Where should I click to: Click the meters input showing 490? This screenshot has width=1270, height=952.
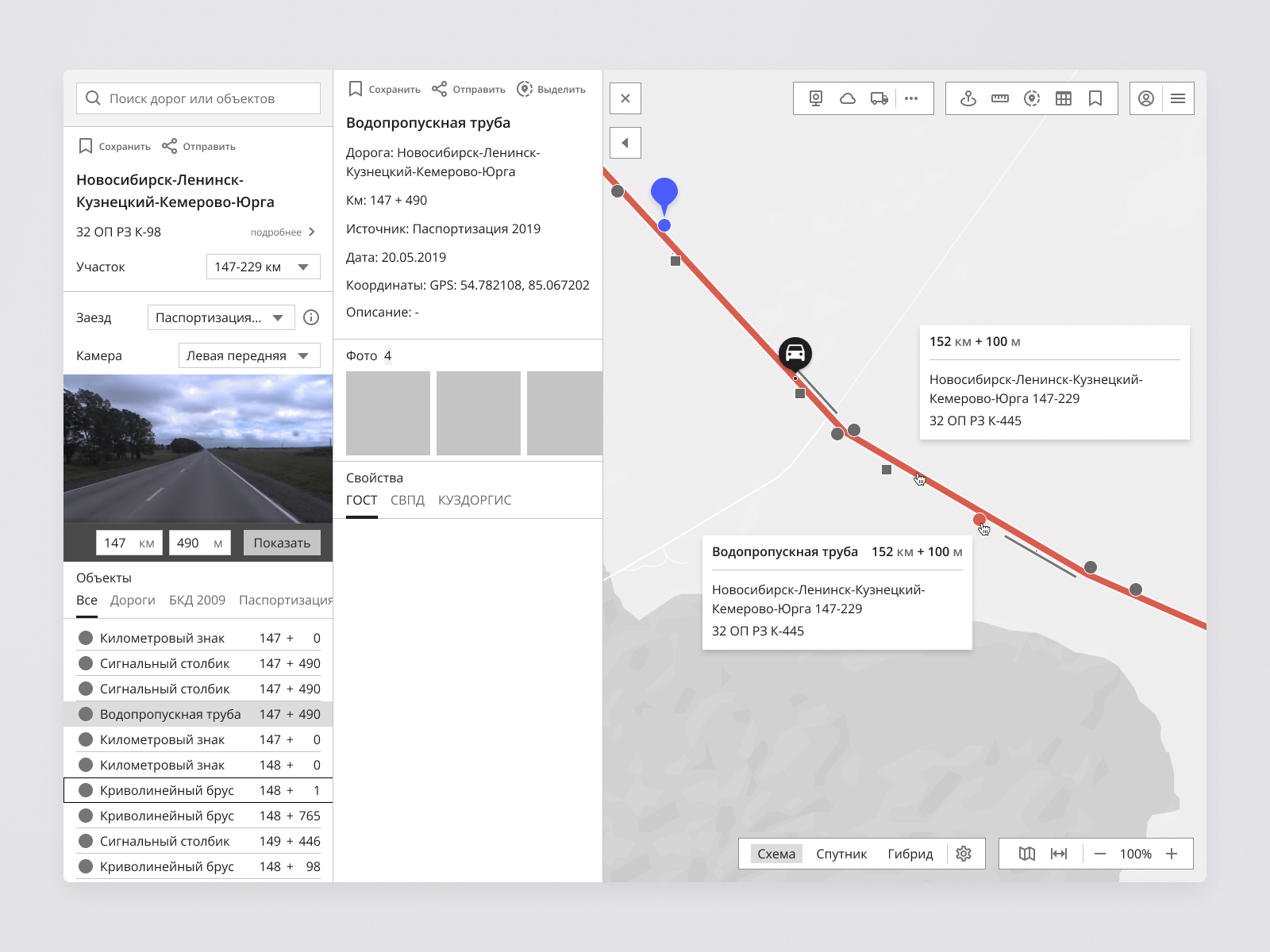(x=200, y=543)
